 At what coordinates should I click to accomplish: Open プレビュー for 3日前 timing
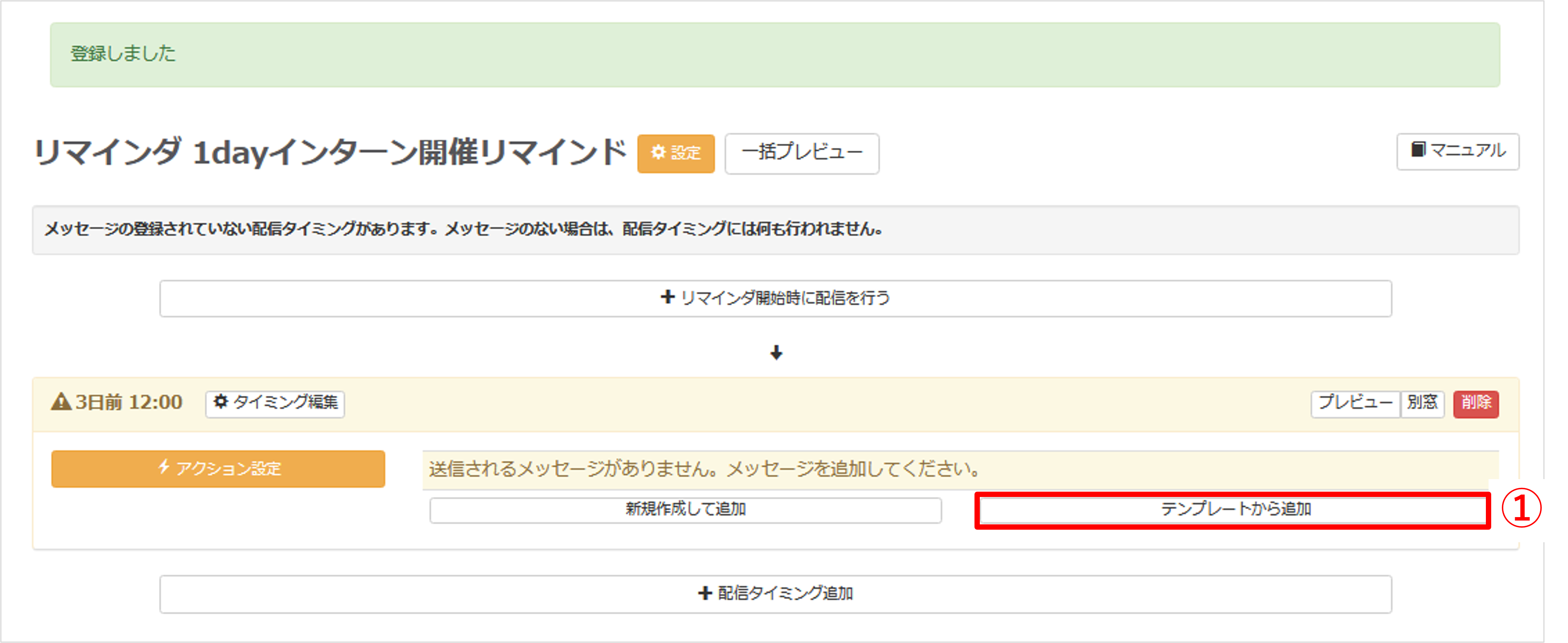1355,404
